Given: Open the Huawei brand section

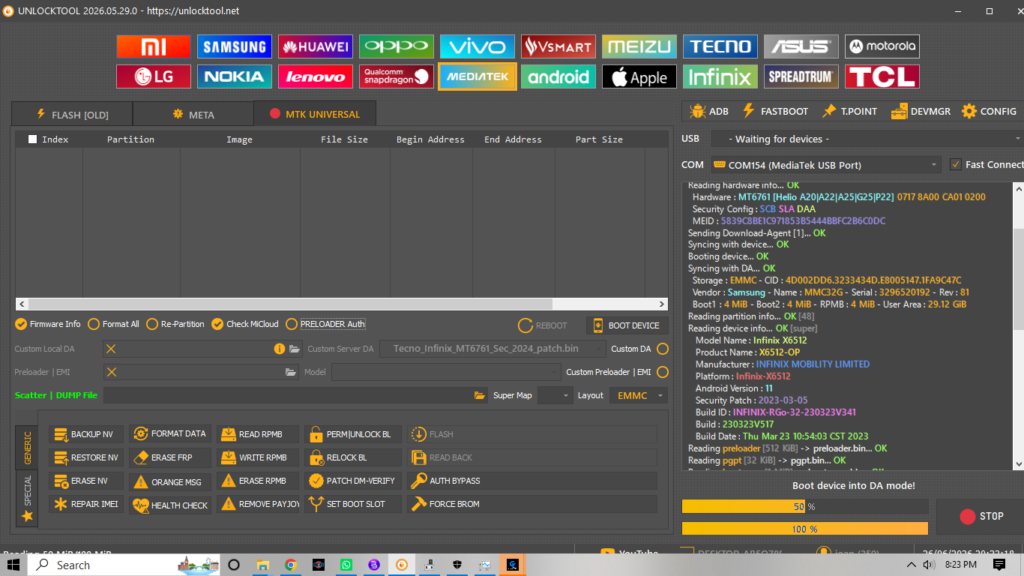Looking at the screenshot, I should [x=315, y=46].
